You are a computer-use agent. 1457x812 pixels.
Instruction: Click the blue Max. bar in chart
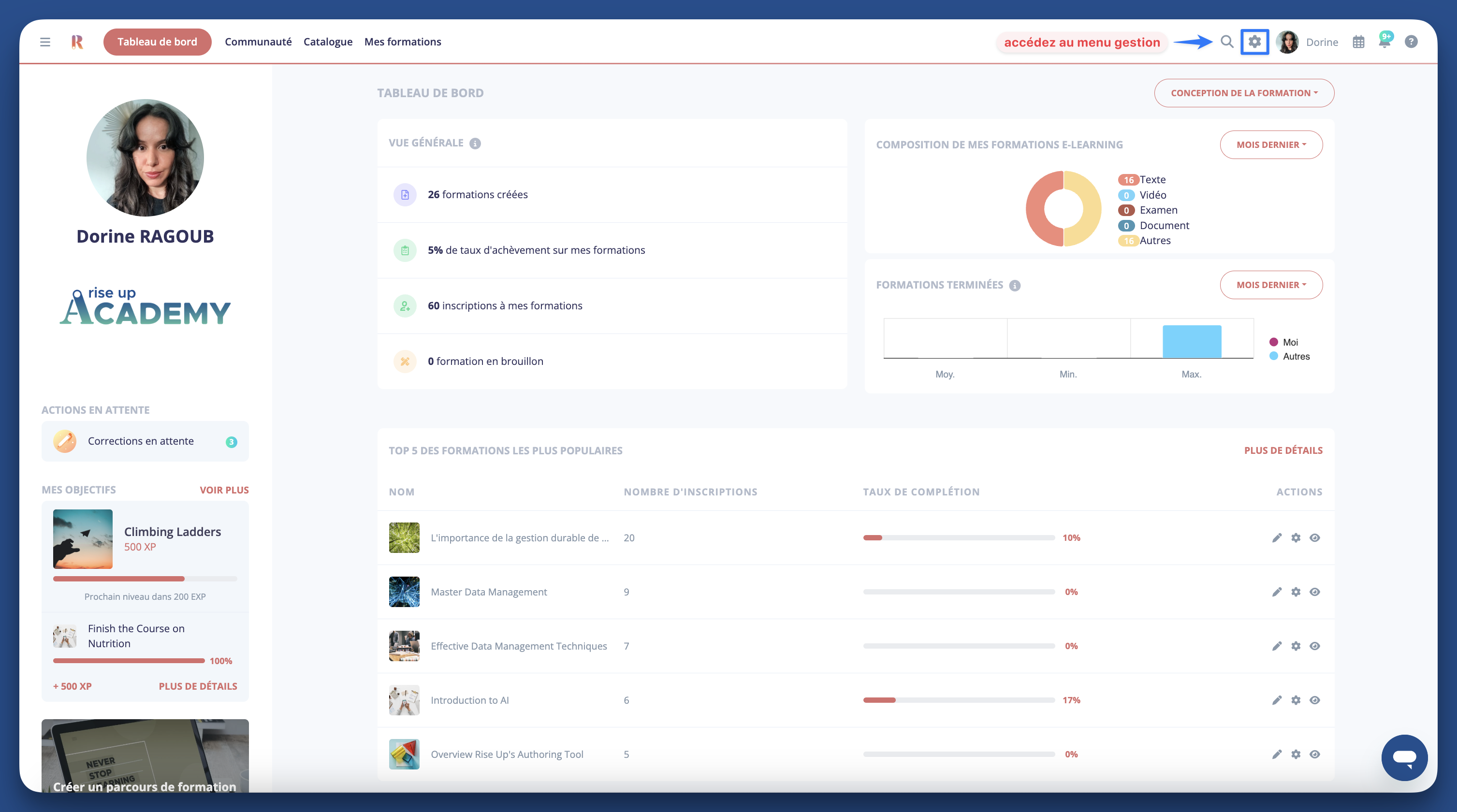1192,342
